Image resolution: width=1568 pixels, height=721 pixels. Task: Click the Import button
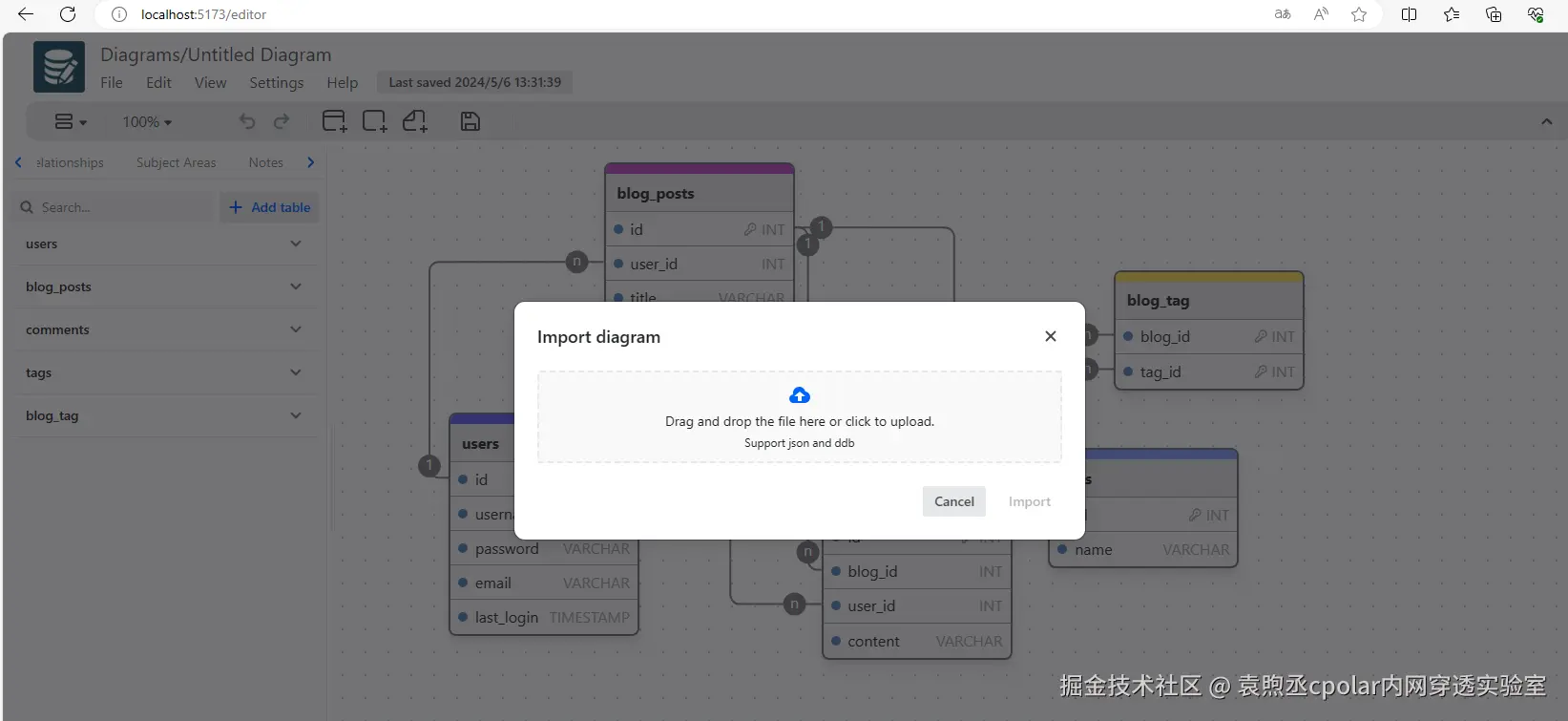pos(1030,501)
